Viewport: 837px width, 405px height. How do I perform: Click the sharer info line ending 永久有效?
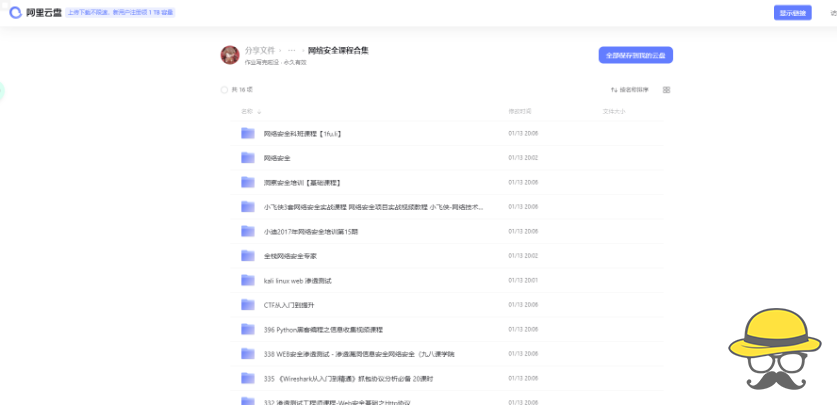coord(275,62)
